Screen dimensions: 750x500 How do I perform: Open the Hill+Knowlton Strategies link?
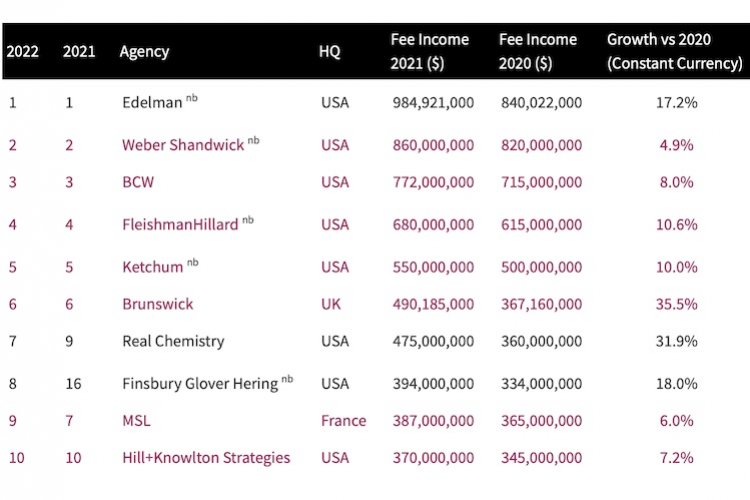206,458
